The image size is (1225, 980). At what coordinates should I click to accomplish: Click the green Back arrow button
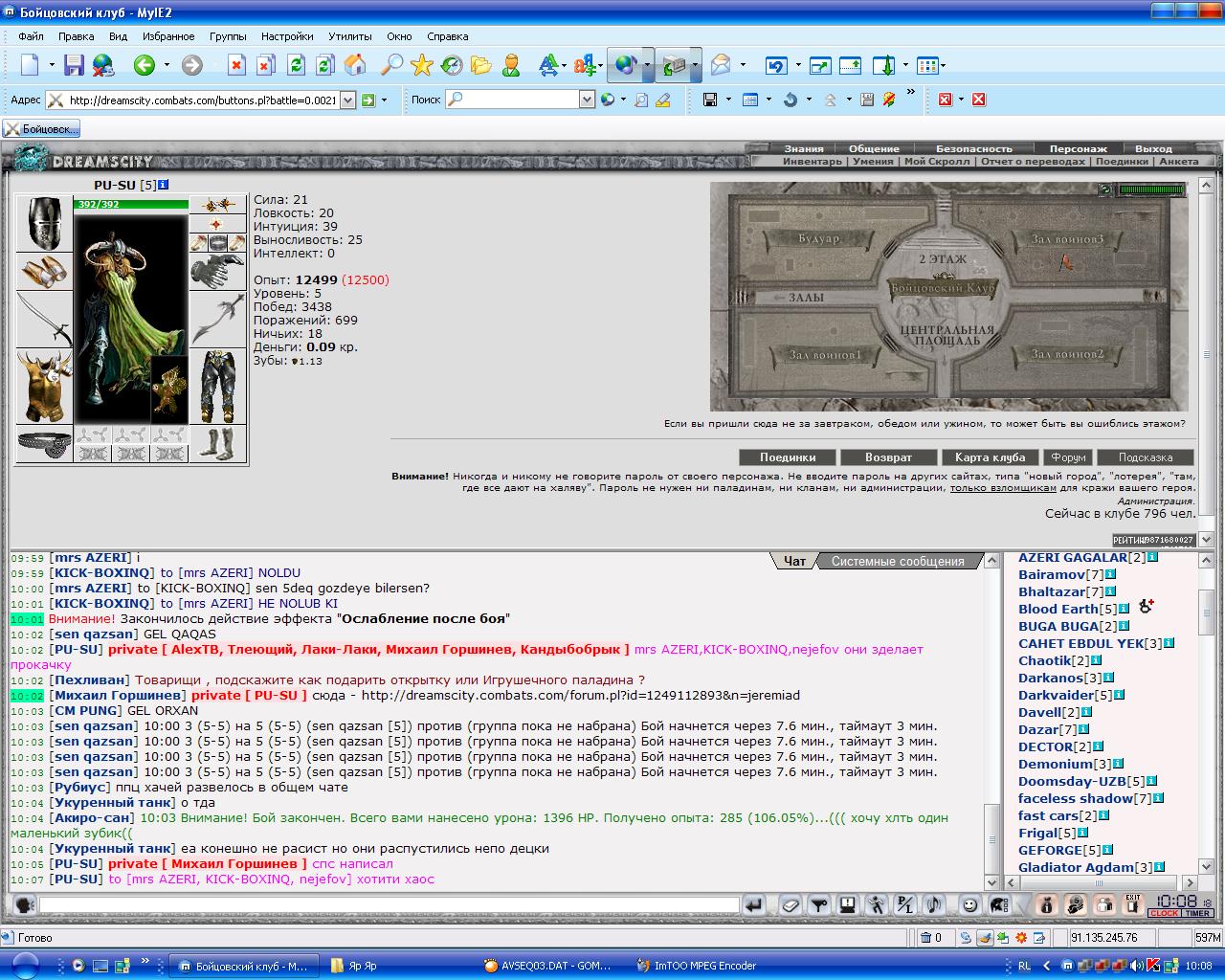pos(145,65)
